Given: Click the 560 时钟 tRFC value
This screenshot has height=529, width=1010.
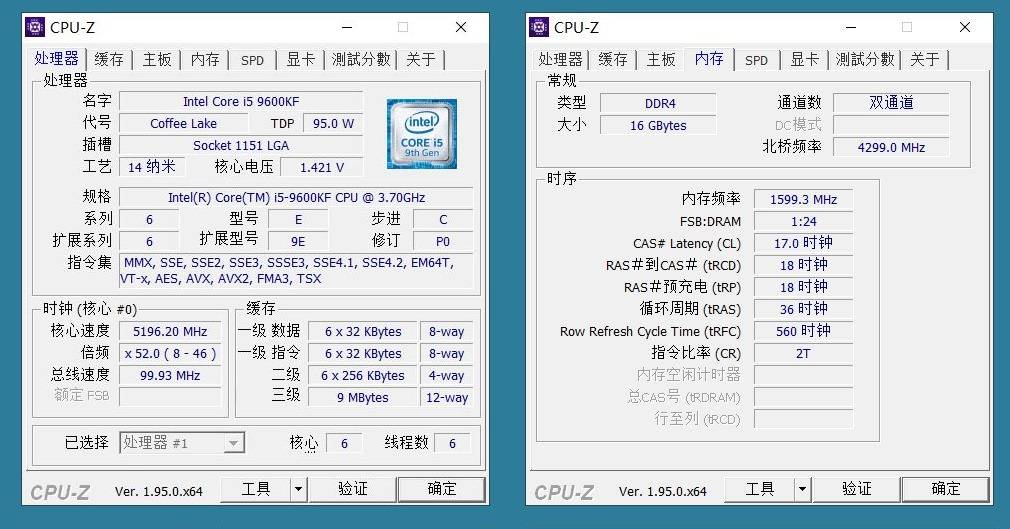Looking at the screenshot, I should (x=803, y=331).
